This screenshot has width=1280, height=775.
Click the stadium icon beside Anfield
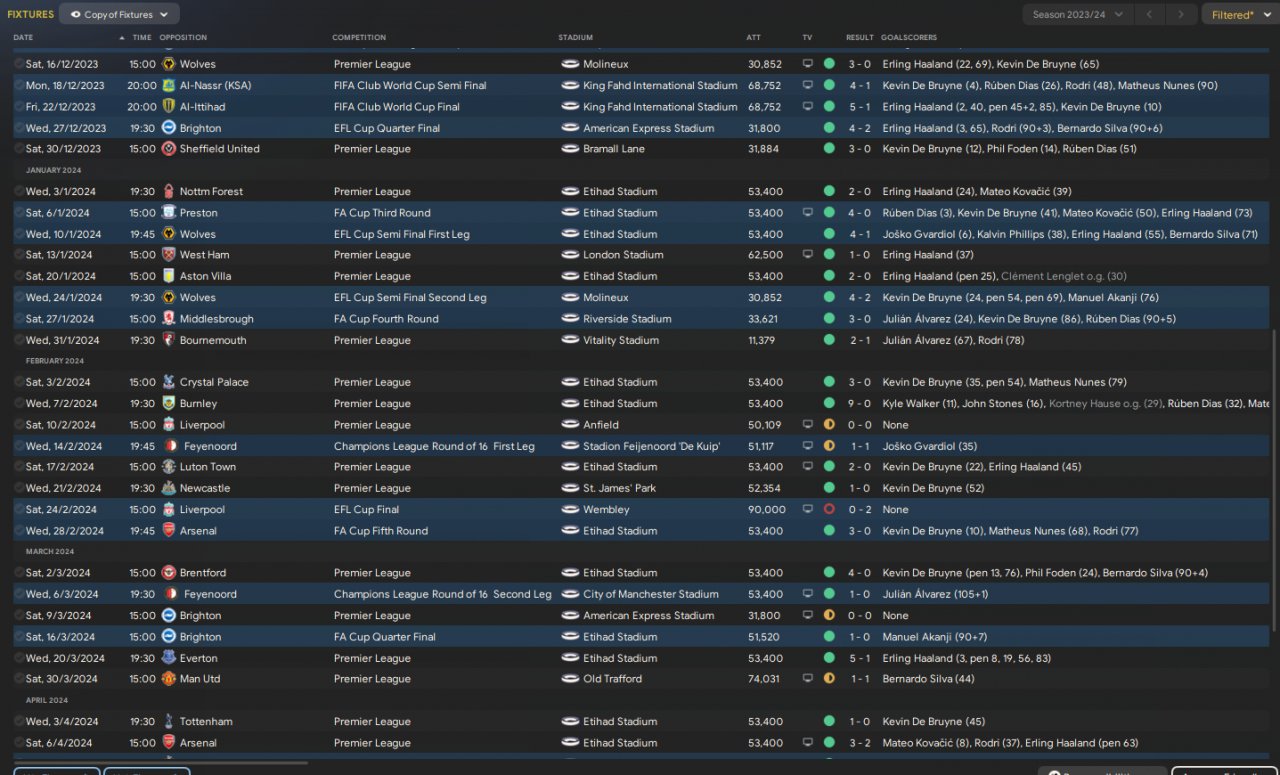pos(571,425)
